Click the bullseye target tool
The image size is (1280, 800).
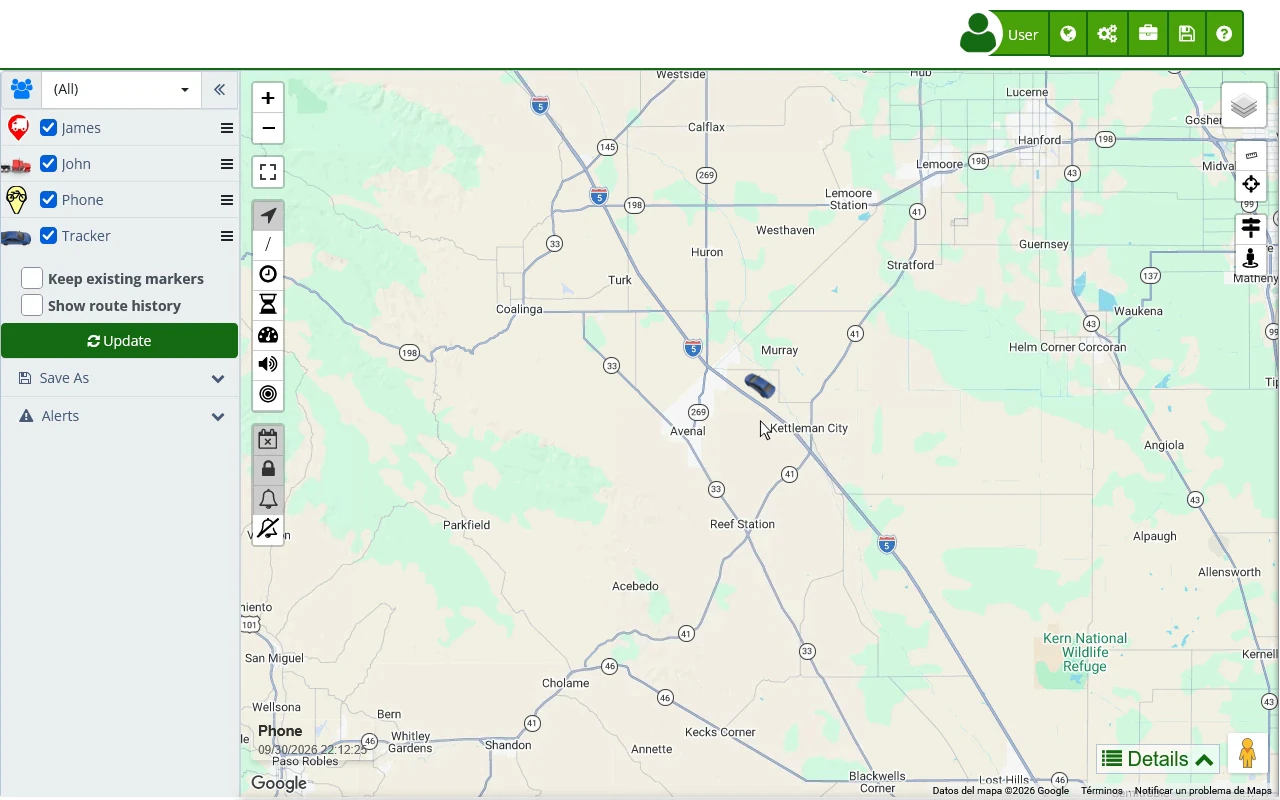pyautogui.click(x=268, y=394)
